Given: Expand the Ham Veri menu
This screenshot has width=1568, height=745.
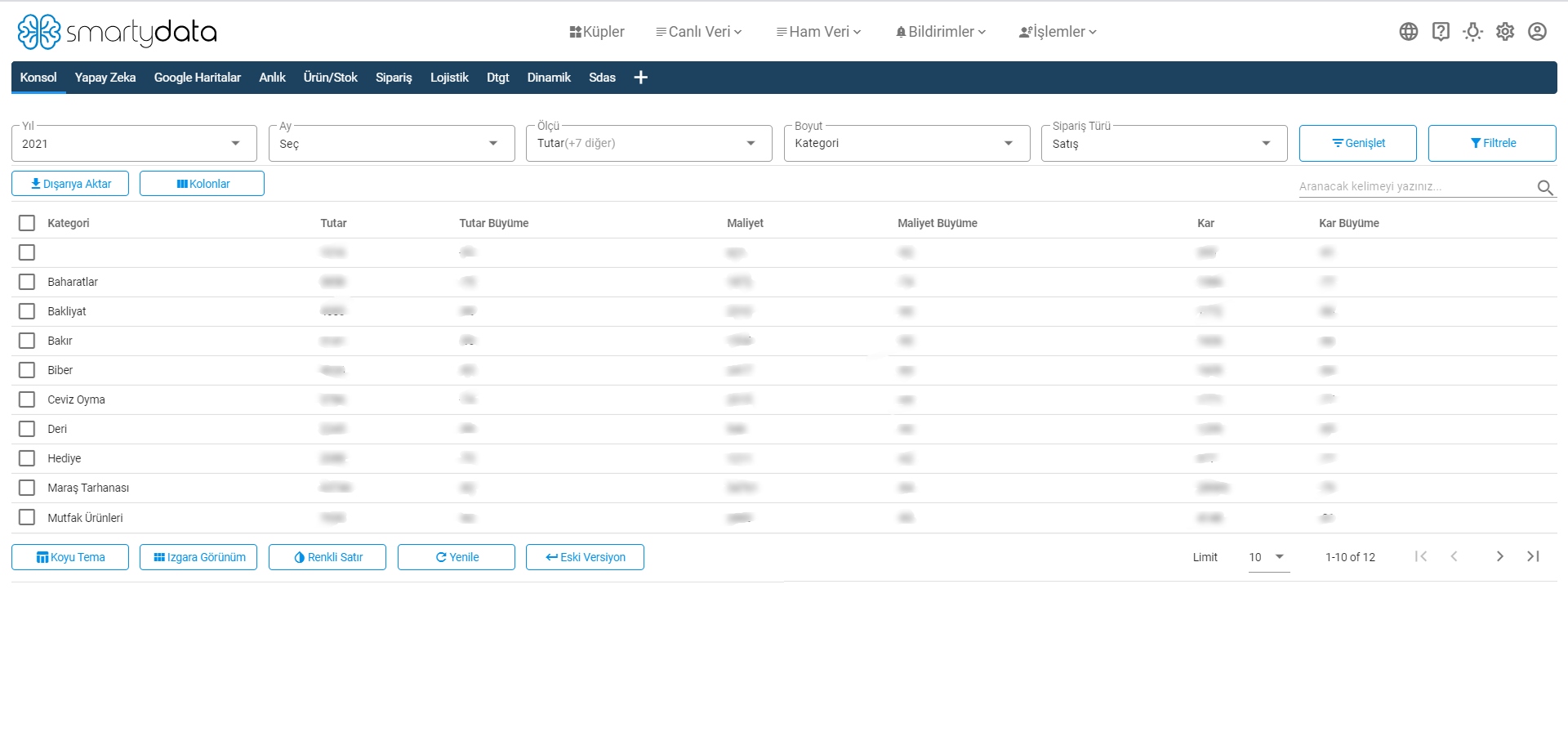Looking at the screenshot, I should 819,32.
